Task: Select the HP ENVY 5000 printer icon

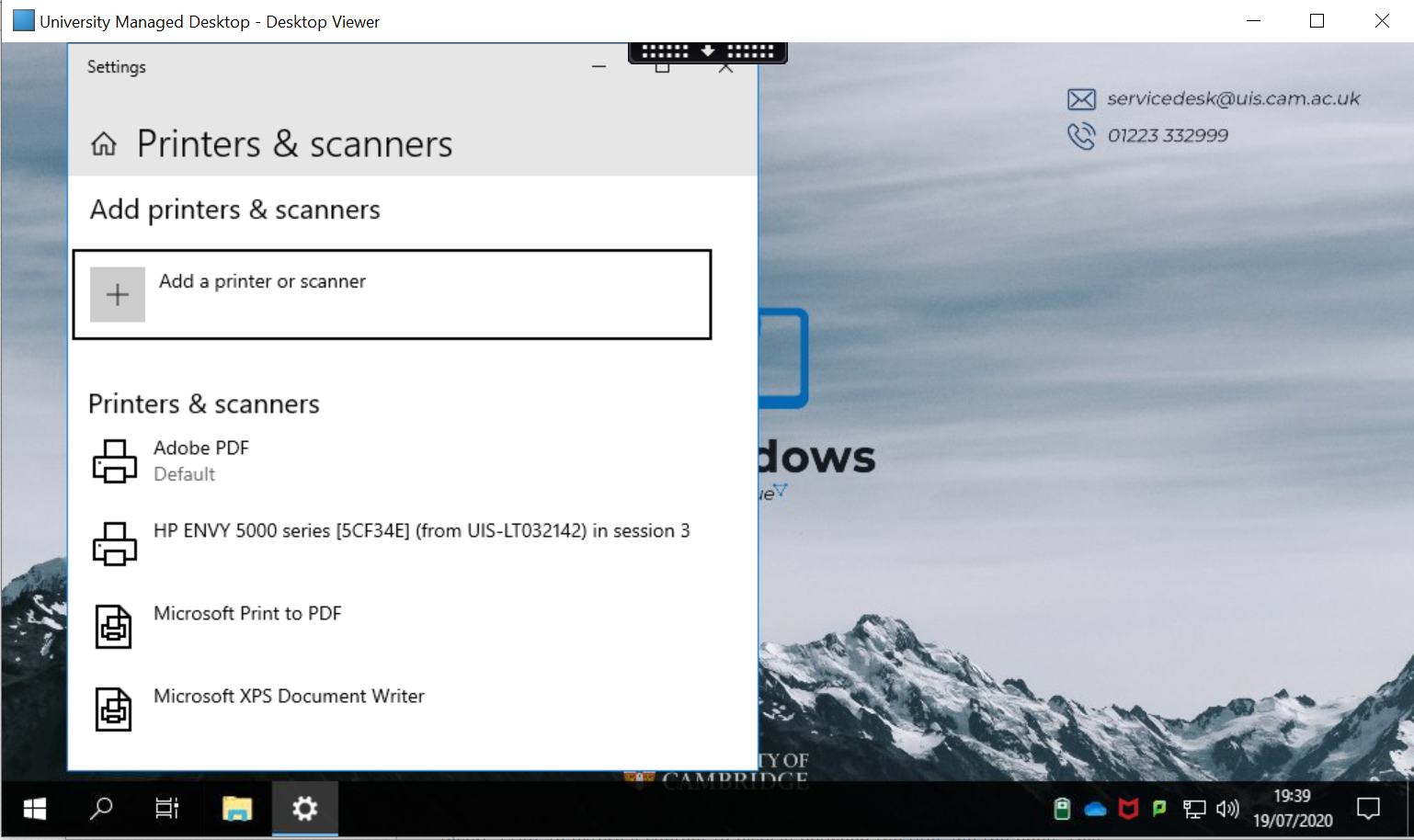Action: pos(114,543)
